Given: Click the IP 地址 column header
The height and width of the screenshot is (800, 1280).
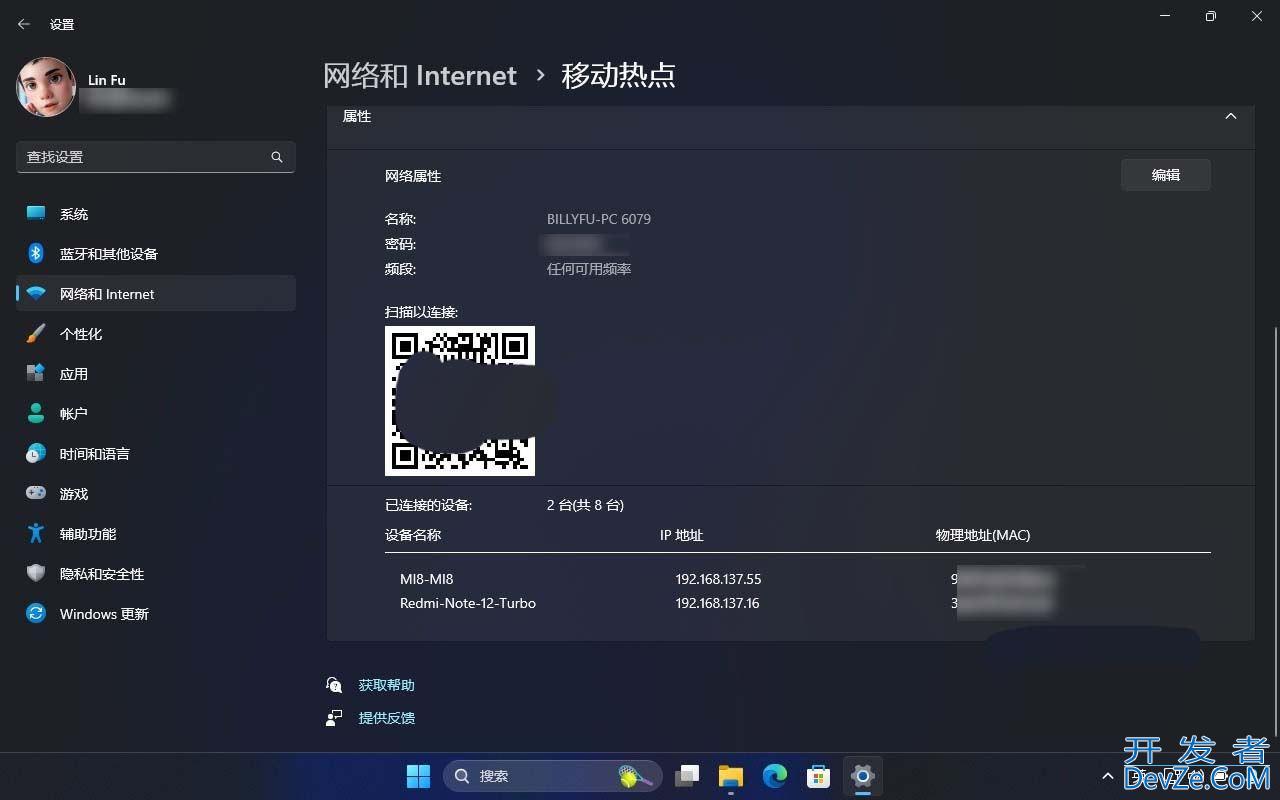Looking at the screenshot, I should [682, 535].
